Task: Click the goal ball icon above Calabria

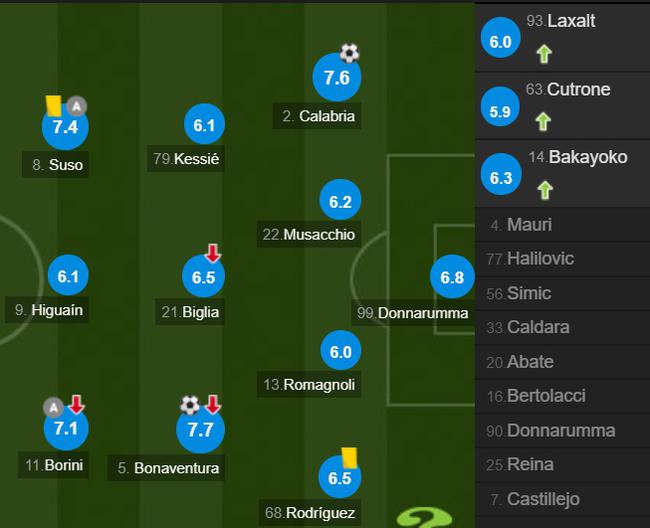Action: (349, 53)
